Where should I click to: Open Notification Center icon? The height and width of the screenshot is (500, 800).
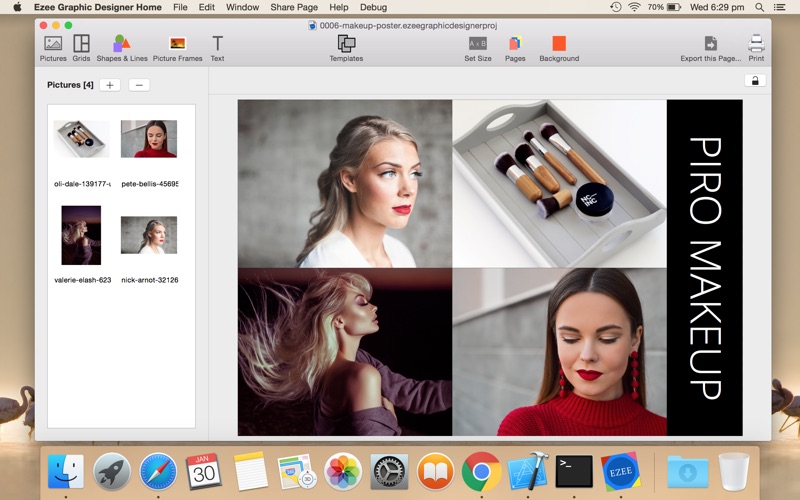coord(780,7)
